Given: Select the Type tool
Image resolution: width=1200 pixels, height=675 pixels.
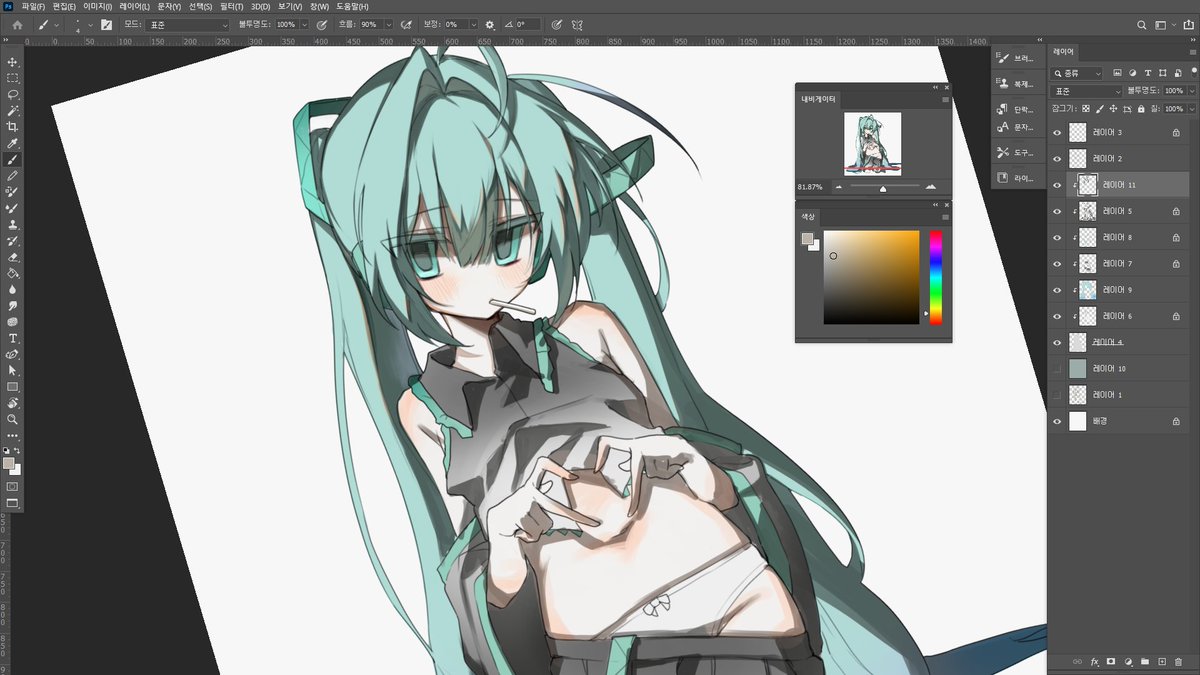Looking at the screenshot, I should click(x=13, y=338).
